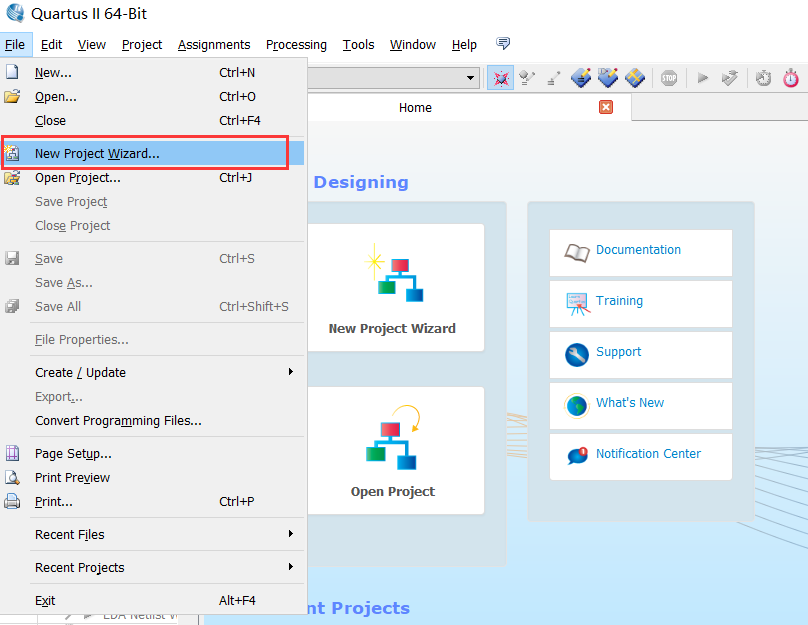Viewport: 808px width, 625px height.
Task: Click the highlighted red-starburst toolbar icon
Action: [x=500, y=78]
